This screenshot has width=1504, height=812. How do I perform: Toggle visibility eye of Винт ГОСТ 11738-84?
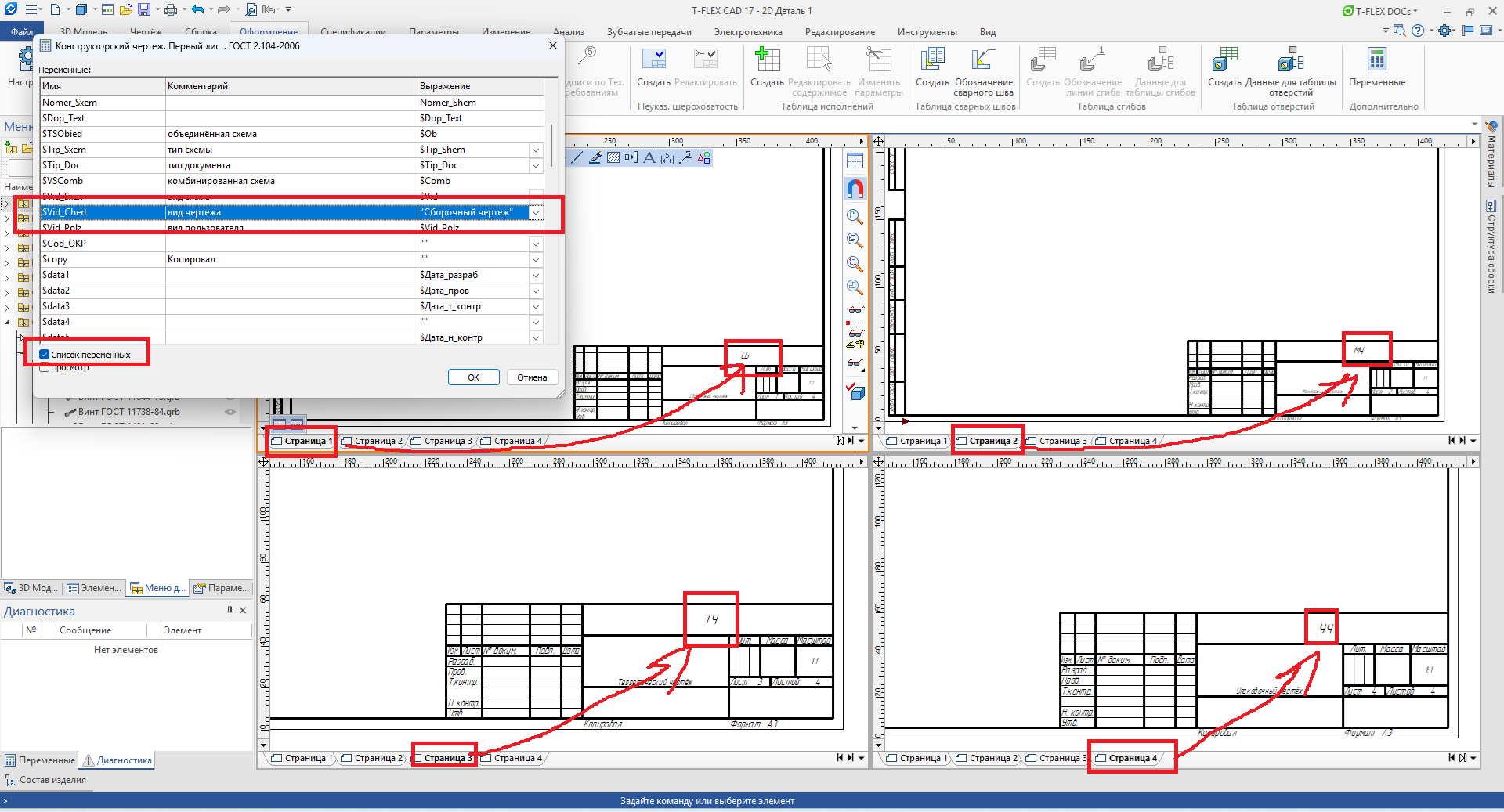(230, 412)
